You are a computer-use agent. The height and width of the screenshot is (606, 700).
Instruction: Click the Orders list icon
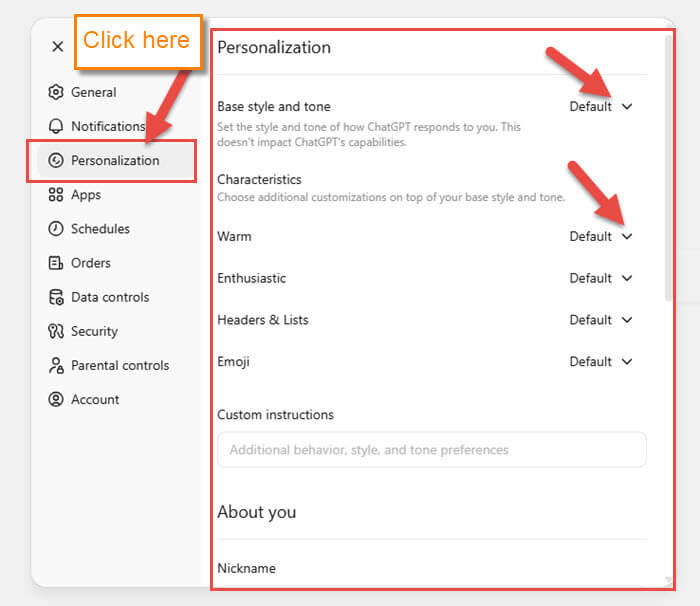click(56, 263)
